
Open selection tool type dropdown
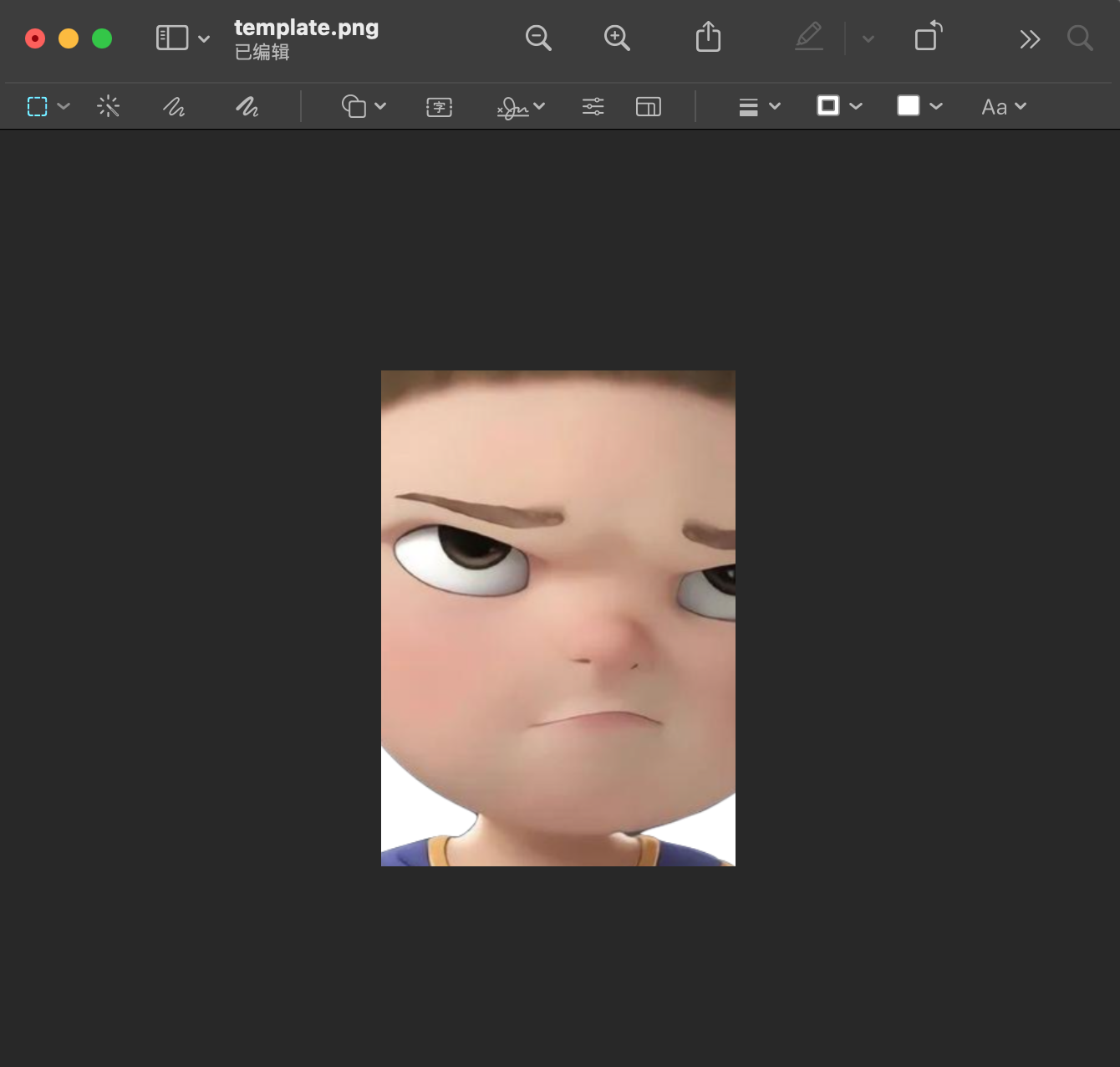coord(64,106)
